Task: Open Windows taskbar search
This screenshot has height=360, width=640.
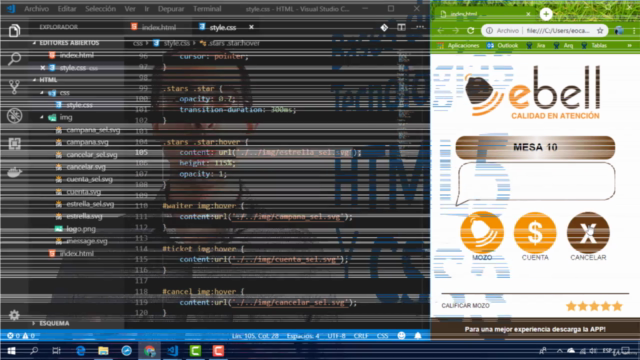Action: click(x=34, y=351)
